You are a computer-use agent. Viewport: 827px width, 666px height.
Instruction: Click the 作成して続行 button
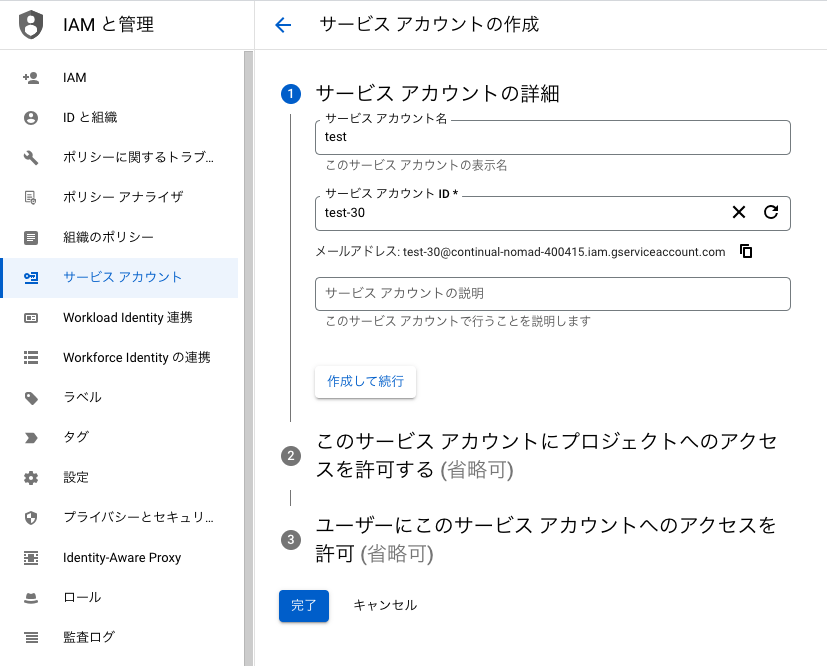point(366,381)
